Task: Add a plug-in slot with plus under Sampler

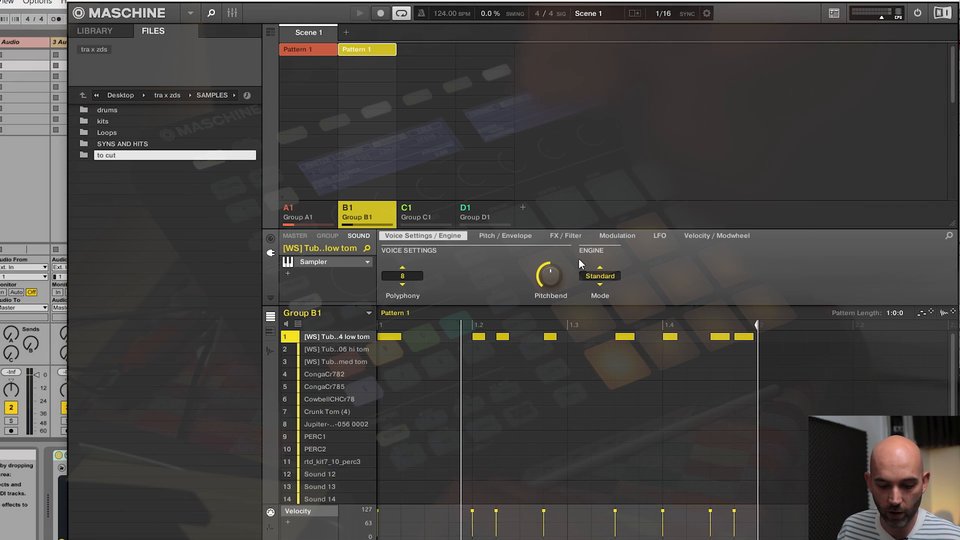Action: [288, 273]
